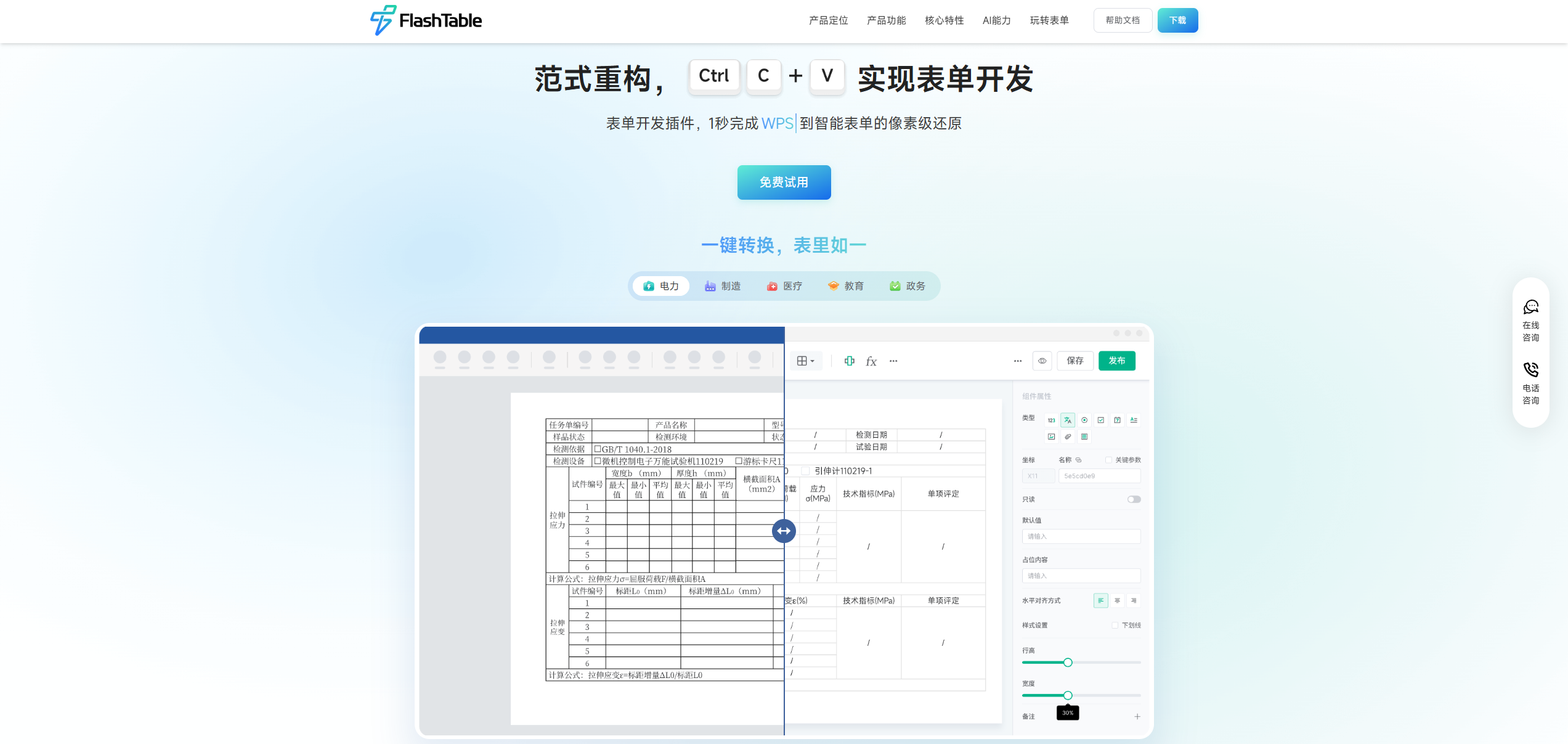Go to 核心特性 section
Image resolution: width=1568 pixels, height=744 pixels.
(x=944, y=20)
